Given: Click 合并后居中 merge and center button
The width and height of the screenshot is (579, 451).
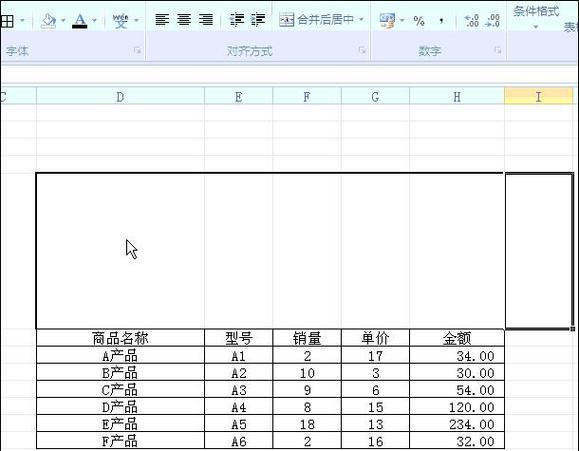Looking at the screenshot, I should tap(316, 20).
